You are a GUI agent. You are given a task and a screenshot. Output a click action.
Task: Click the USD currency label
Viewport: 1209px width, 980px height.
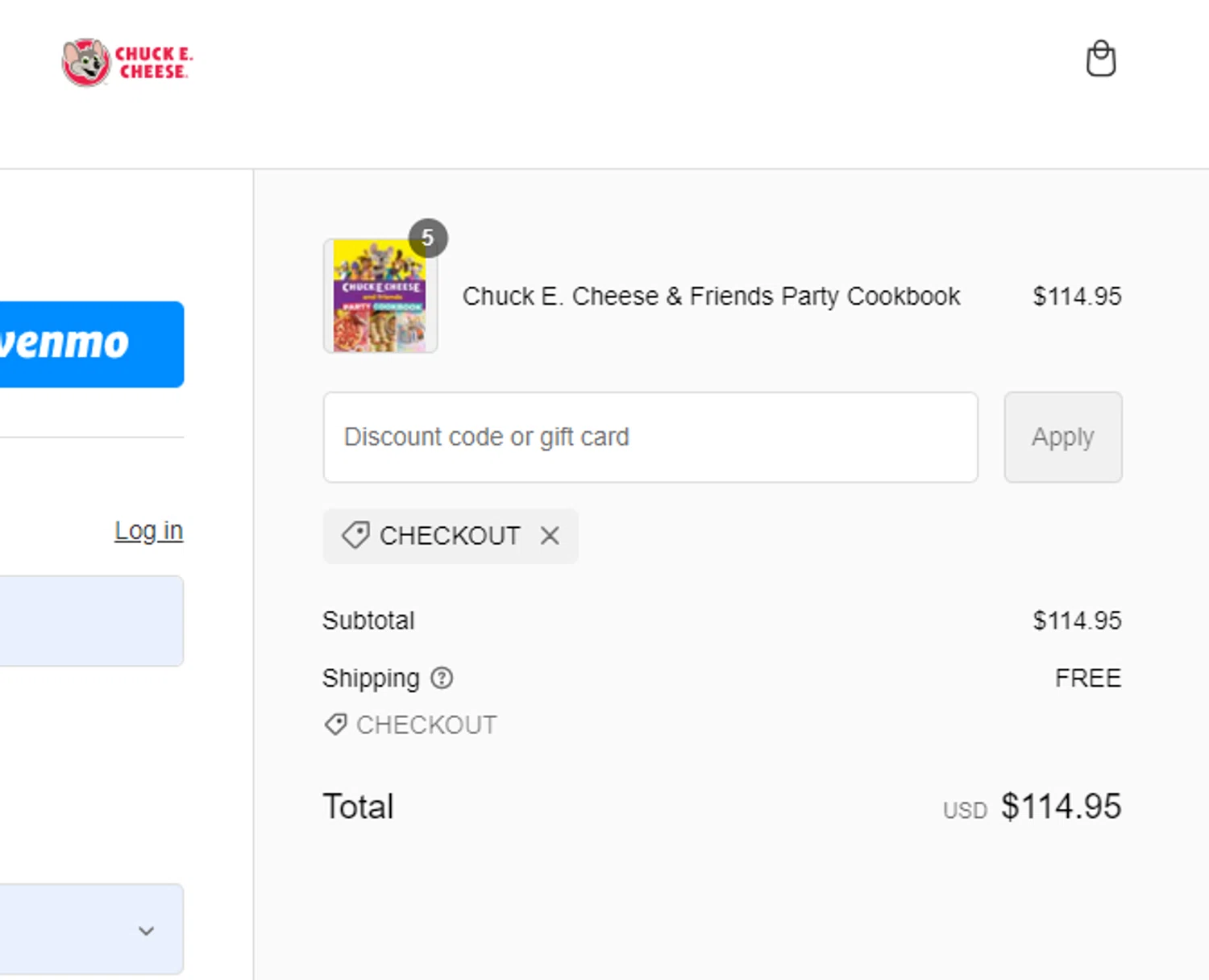[x=965, y=811]
